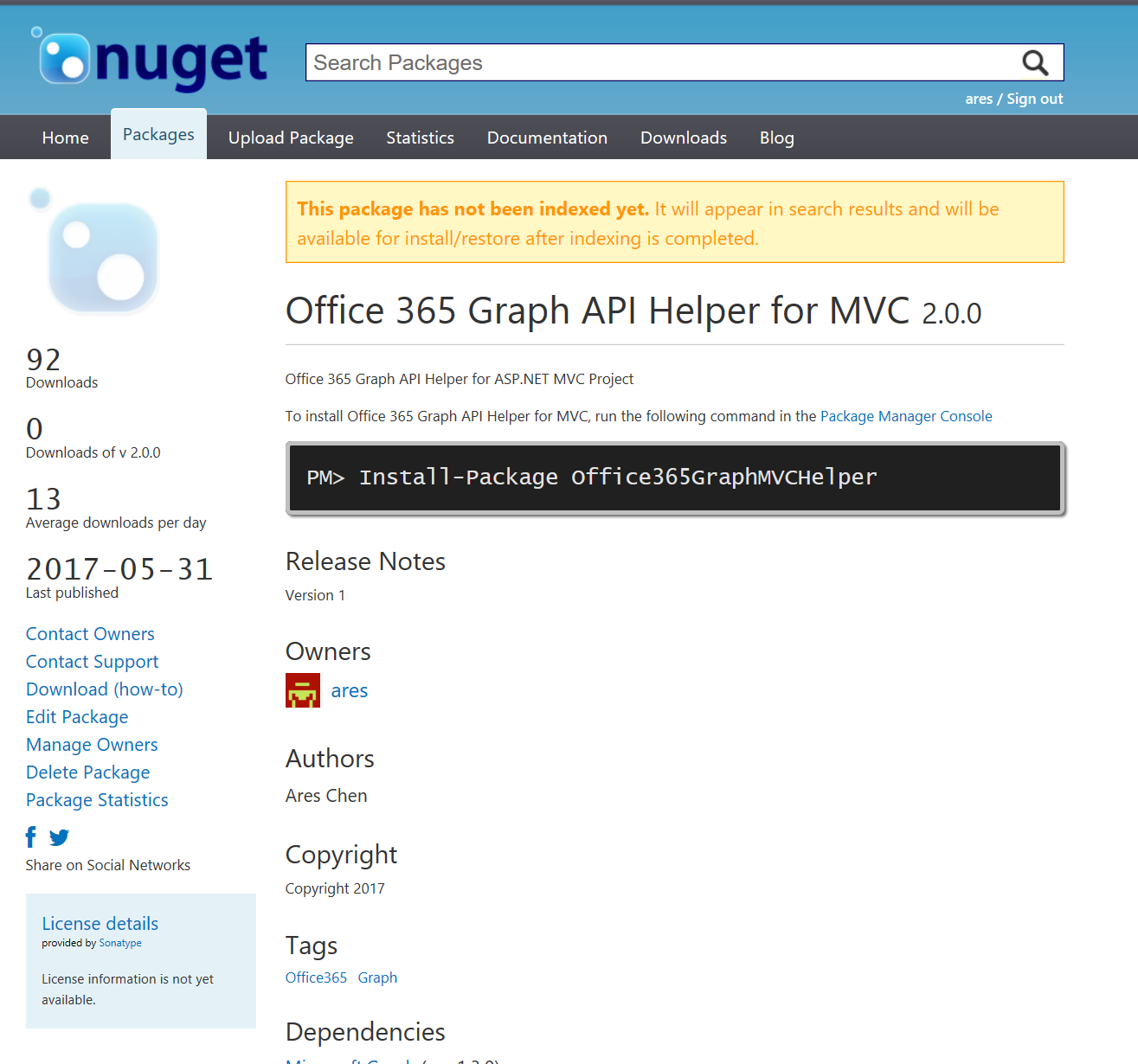Share package on Twitter icon

pyautogui.click(x=59, y=837)
